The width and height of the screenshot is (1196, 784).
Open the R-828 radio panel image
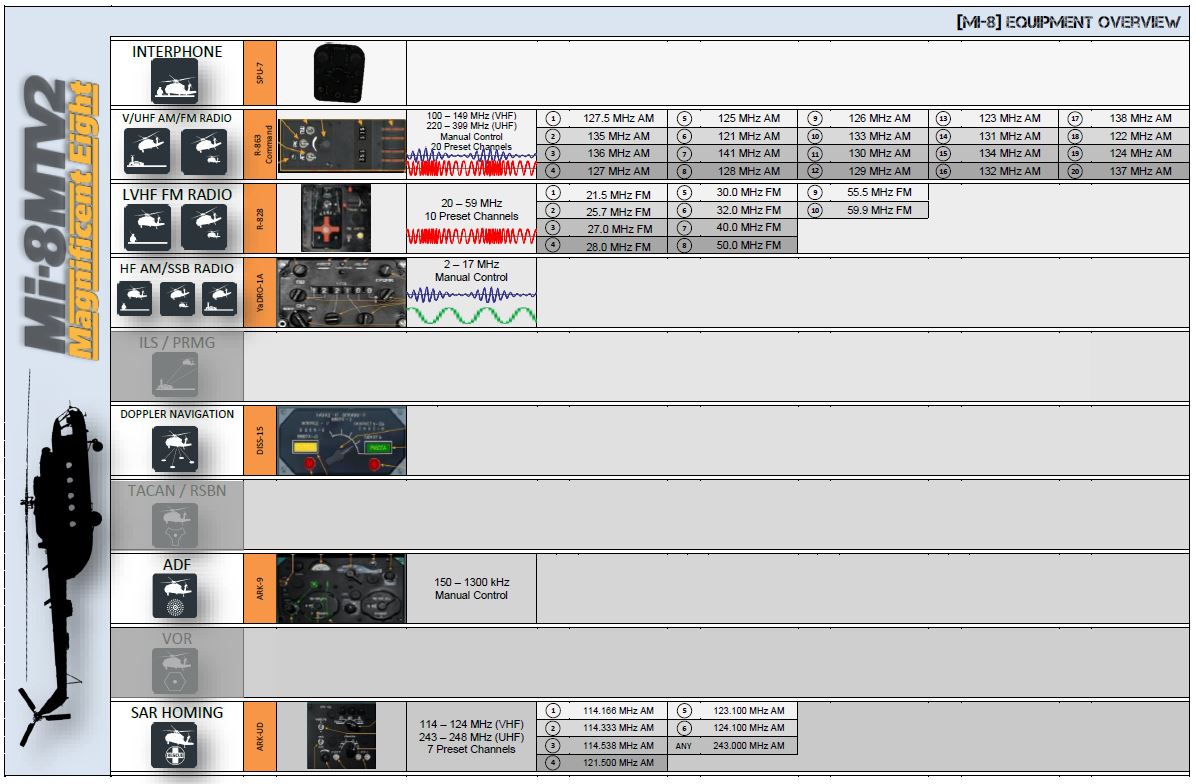tap(336, 218)
